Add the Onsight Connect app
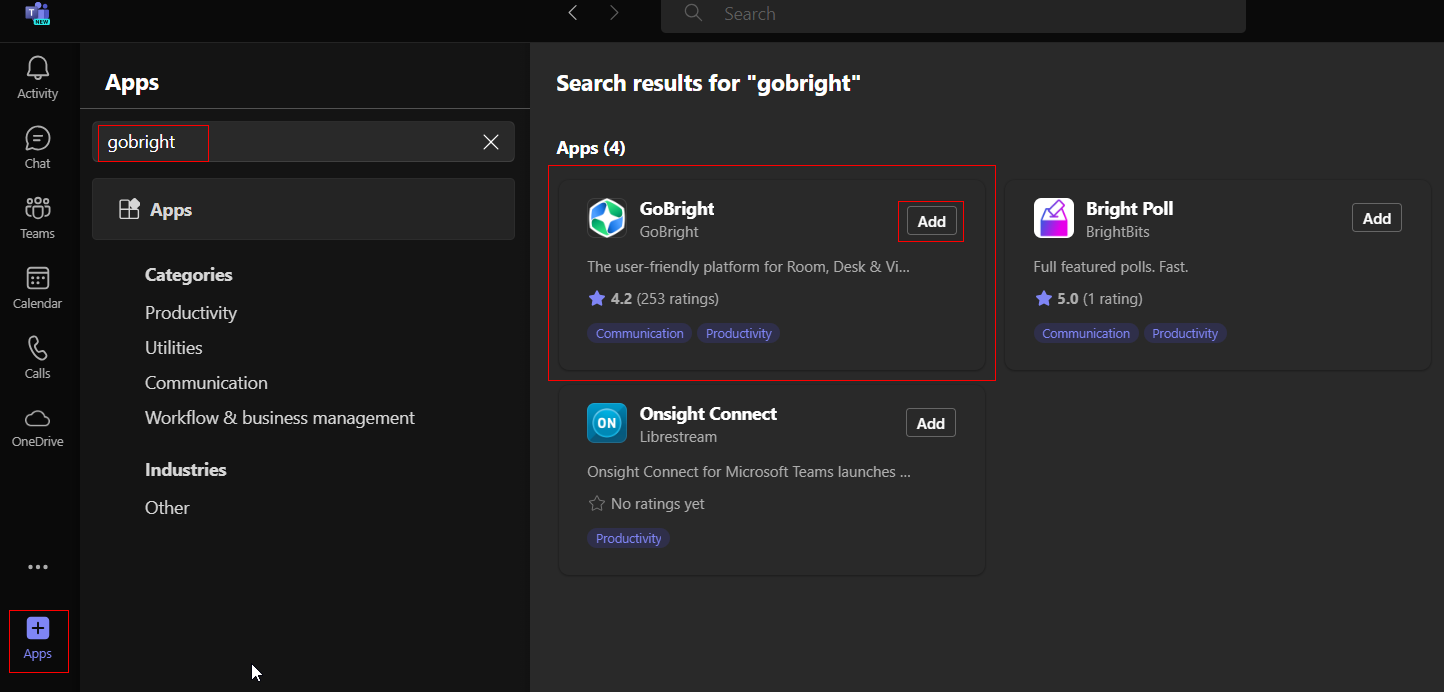Screen dimensions: 1444x692 pyautogui.click(x=930, y=423)
